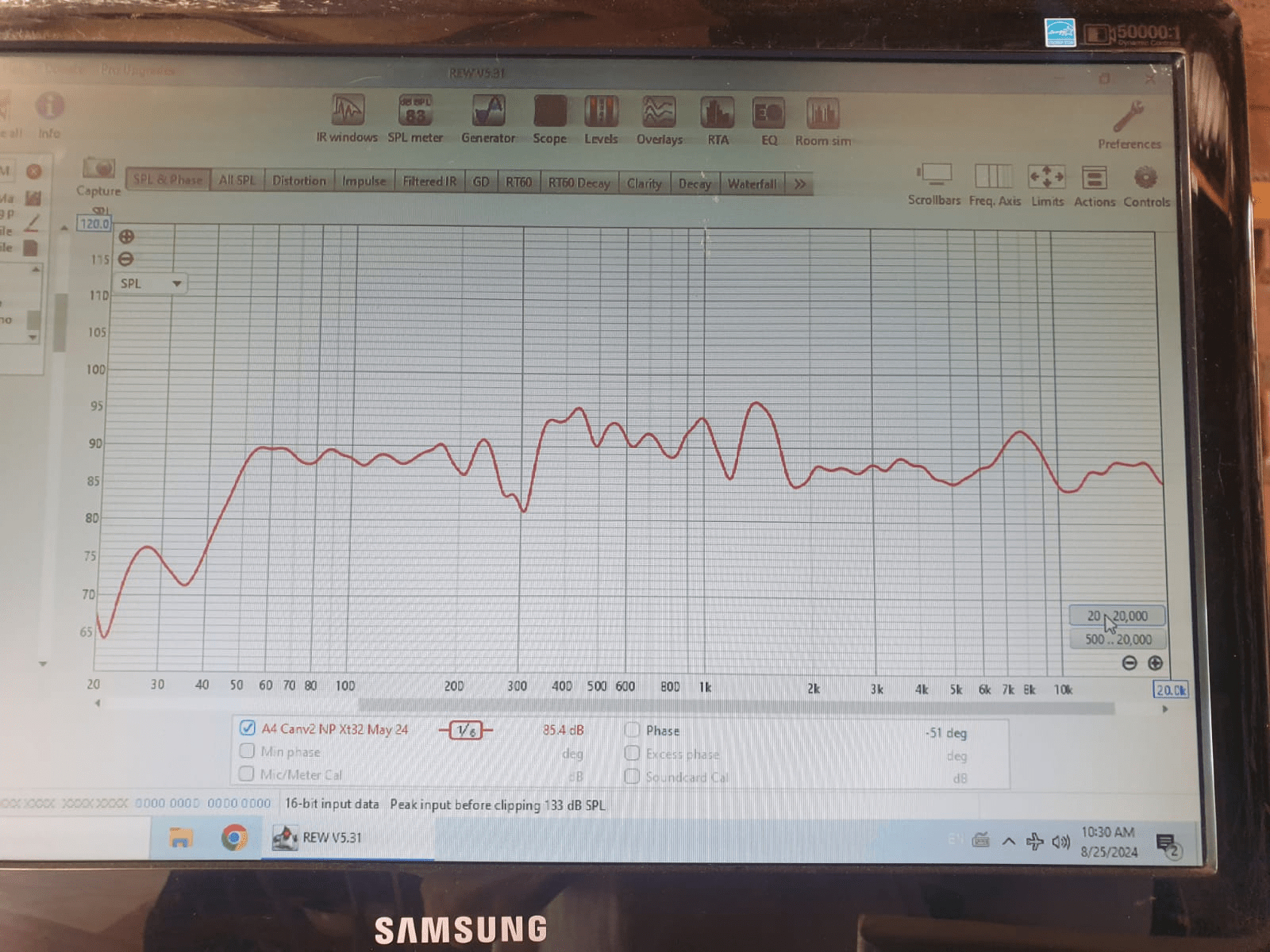The width and height of the screenshot is (1270, 952).
Task: Open the 1/6 smoothing selector
Action: coord(466,731)
